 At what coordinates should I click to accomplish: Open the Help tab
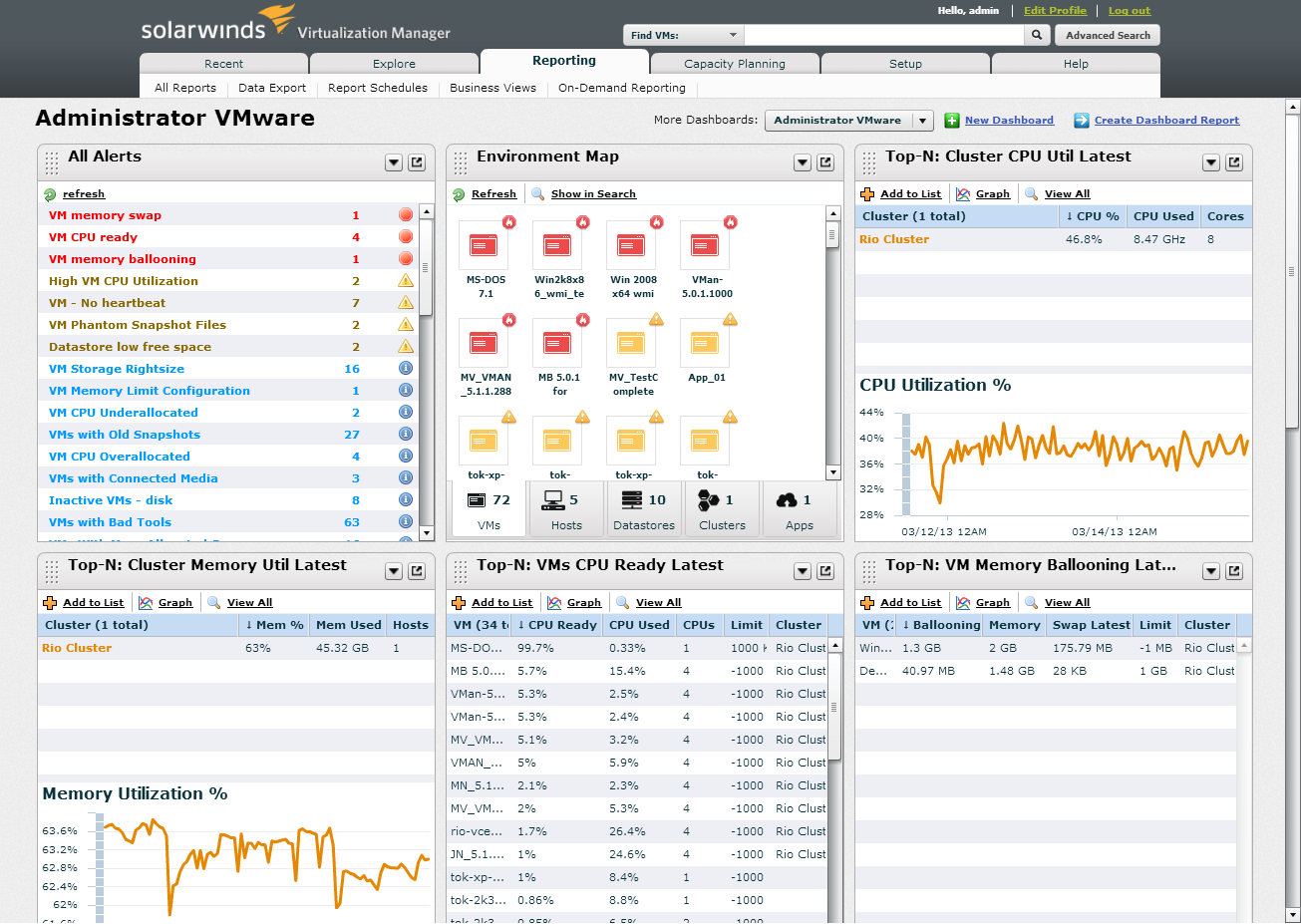1076,64
